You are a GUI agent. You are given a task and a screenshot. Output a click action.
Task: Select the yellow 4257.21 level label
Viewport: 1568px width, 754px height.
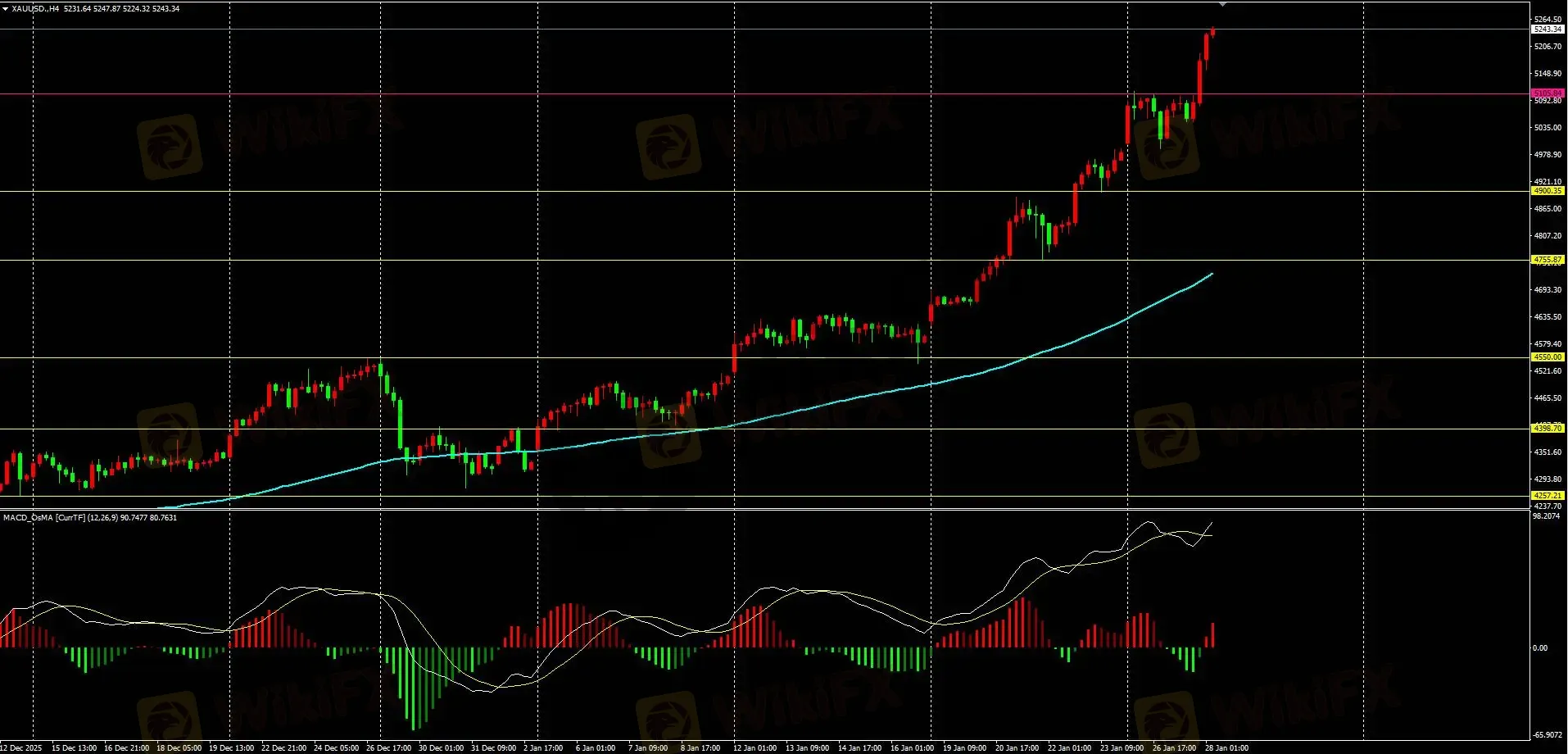[1548, 496]
